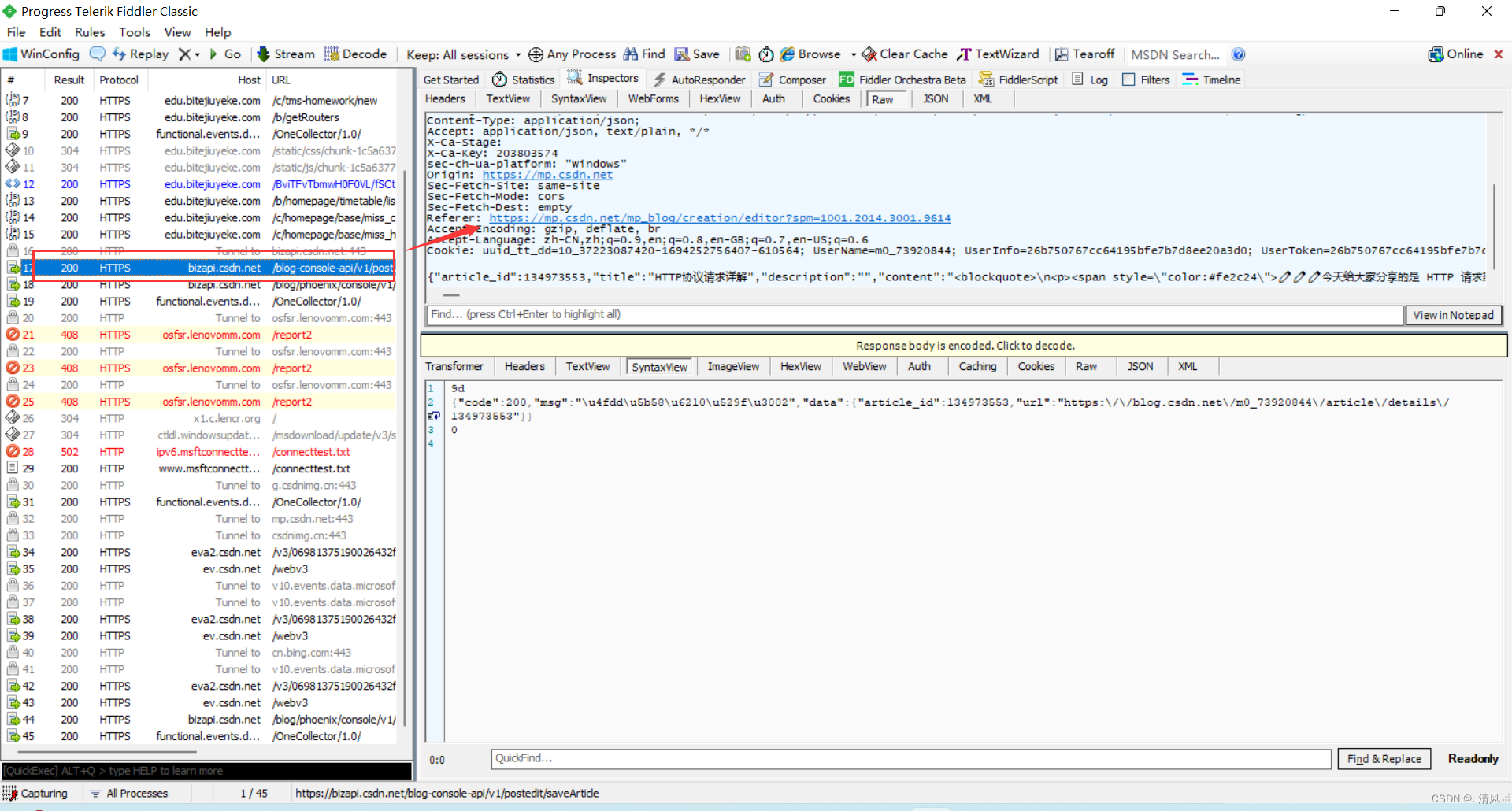Viewport: 1512px width, 811px height.
Task: Select session 21 osfsr.lenovomm.com /report2
Action: (202, 335)
